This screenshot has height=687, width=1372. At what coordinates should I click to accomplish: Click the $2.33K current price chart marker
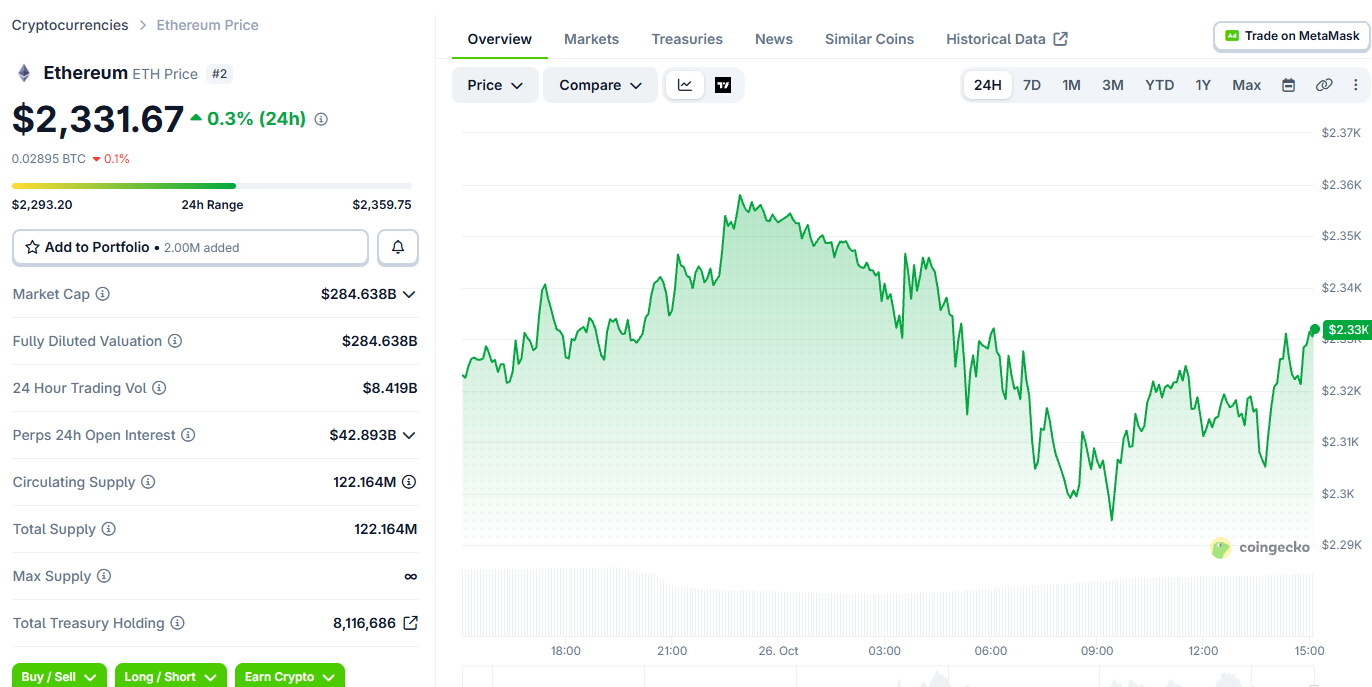tap(1346, 330)
